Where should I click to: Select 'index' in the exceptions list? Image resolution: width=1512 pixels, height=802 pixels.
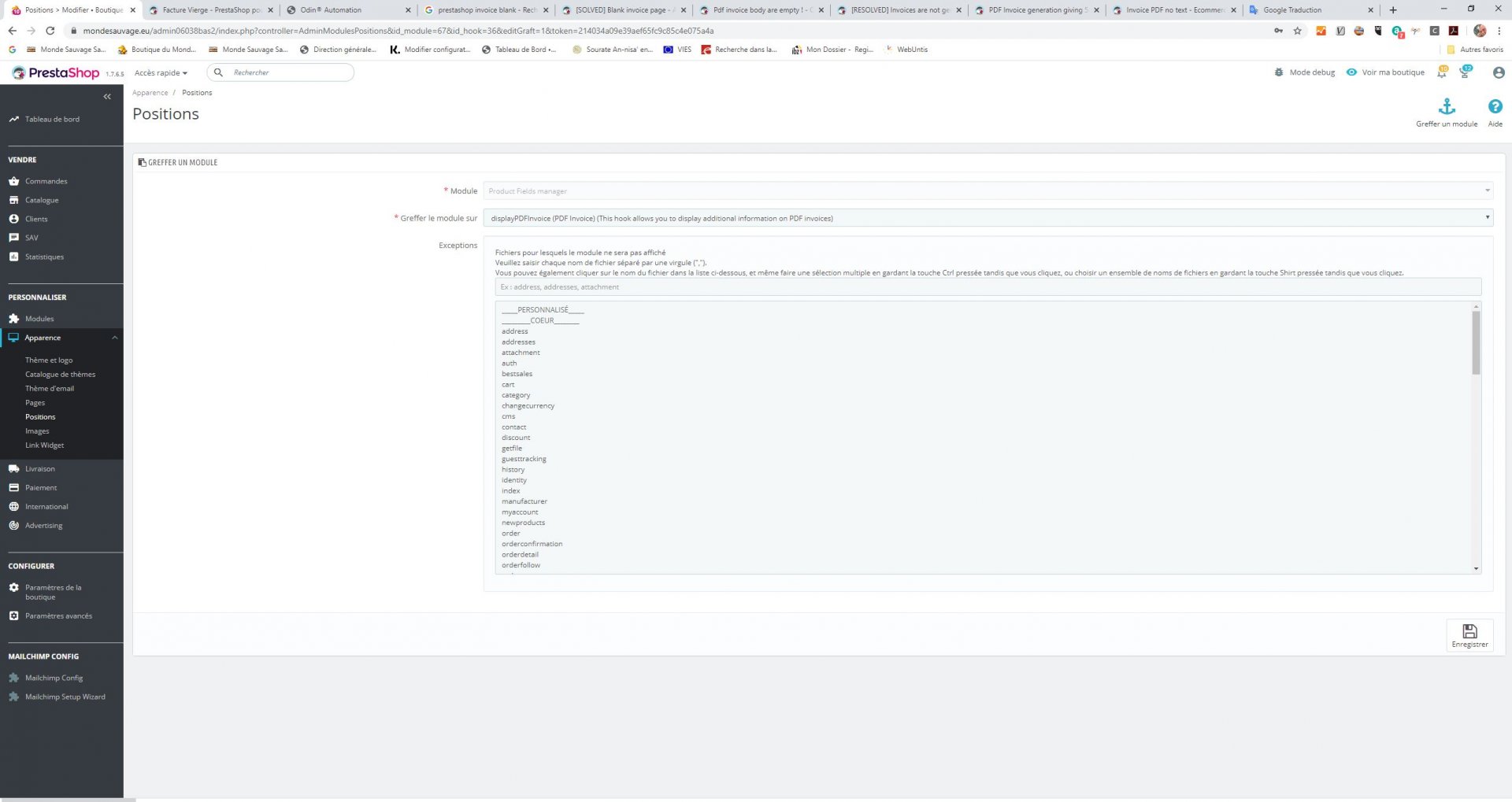click(x=510, y=491)
